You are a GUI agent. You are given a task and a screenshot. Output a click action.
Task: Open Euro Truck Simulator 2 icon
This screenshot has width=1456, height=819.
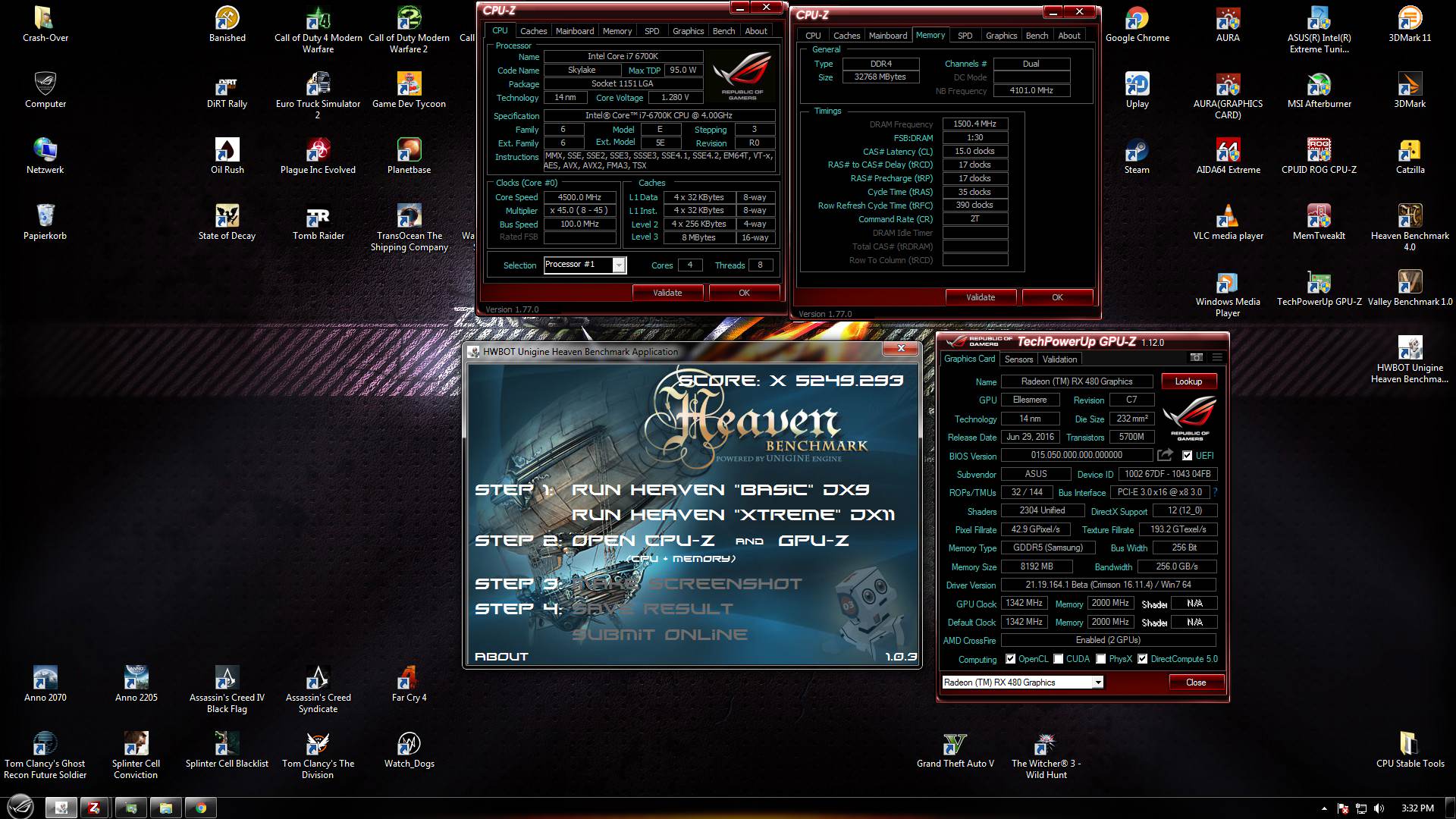318,96
